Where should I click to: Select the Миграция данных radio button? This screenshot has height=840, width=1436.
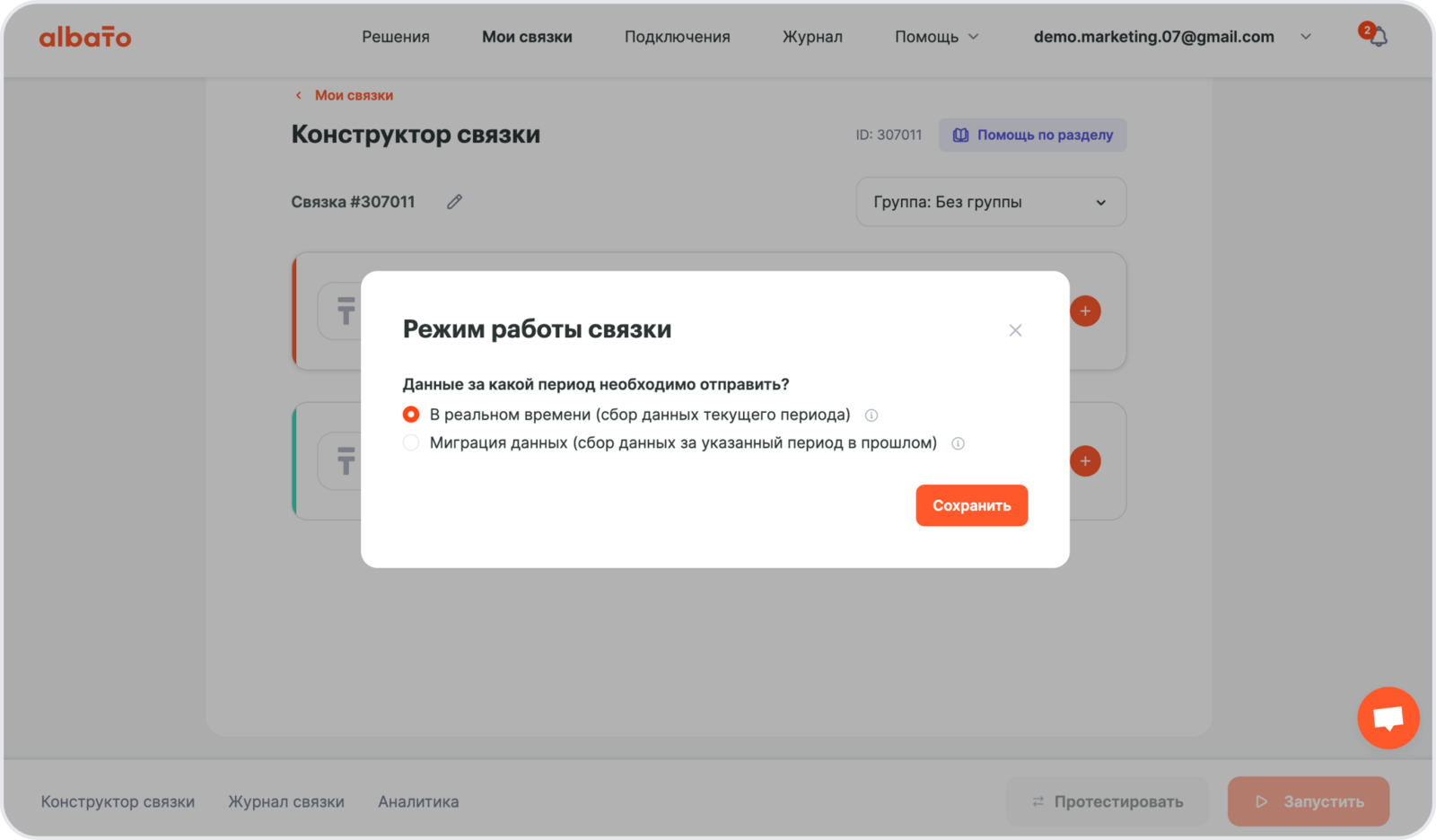(x=411, y=443)
